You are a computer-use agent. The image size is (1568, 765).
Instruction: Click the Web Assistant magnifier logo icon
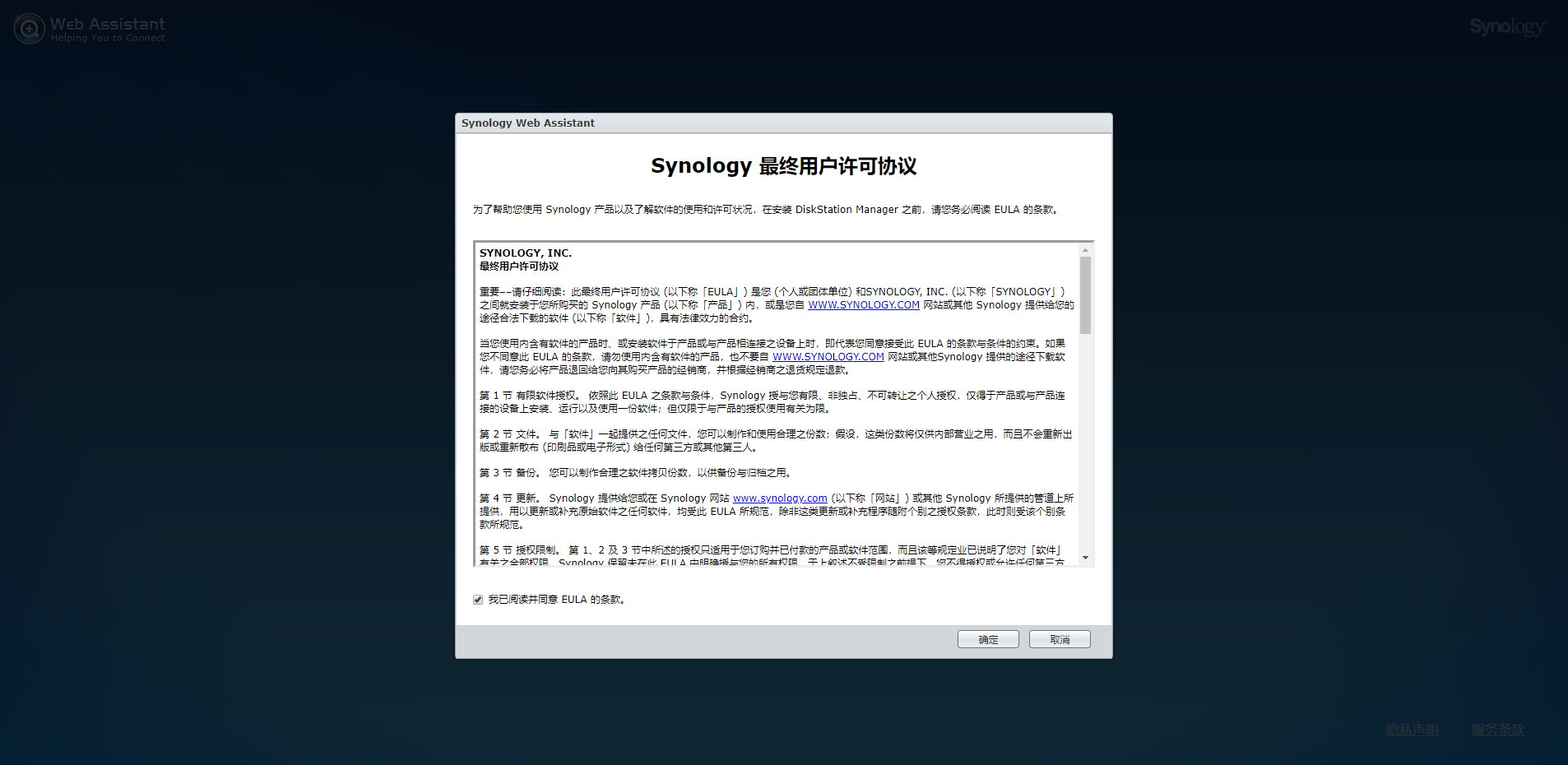30,28
